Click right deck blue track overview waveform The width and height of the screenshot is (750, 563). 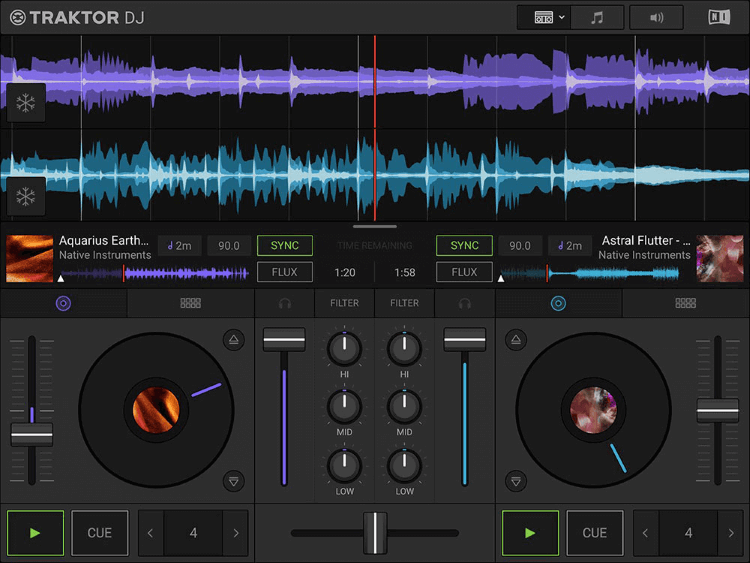590,274
